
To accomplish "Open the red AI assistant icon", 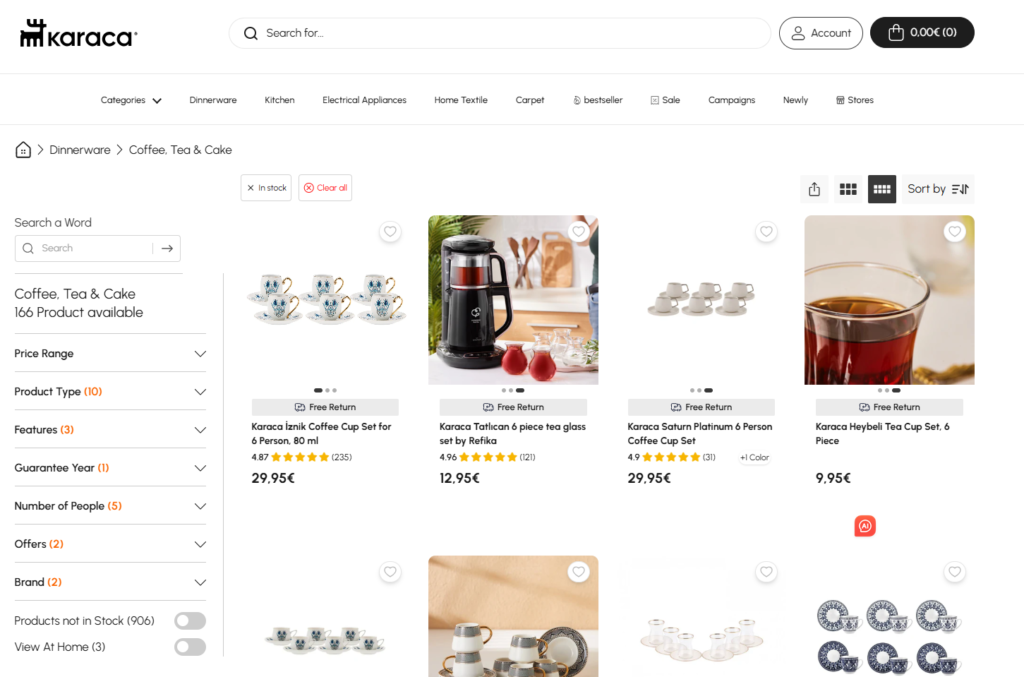I will [865, 526].
